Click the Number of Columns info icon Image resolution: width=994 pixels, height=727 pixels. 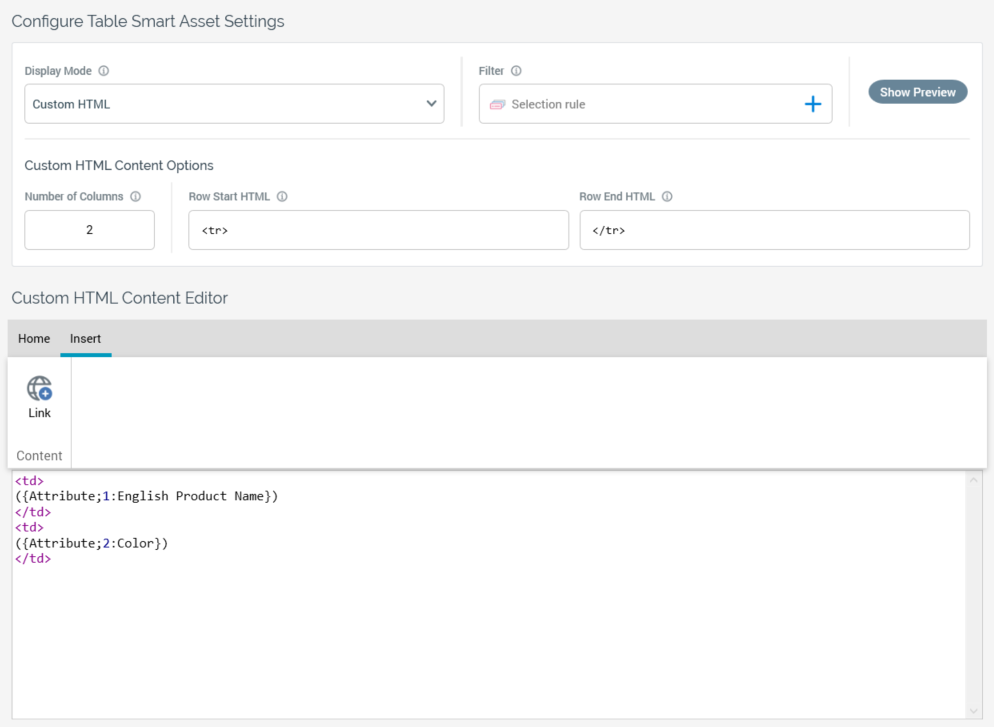pos(136,197)
